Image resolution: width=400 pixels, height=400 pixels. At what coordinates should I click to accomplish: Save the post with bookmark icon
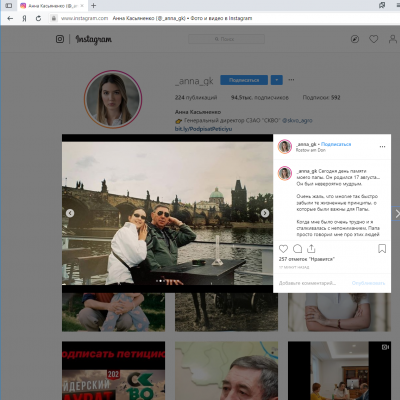tap(382, 249)
